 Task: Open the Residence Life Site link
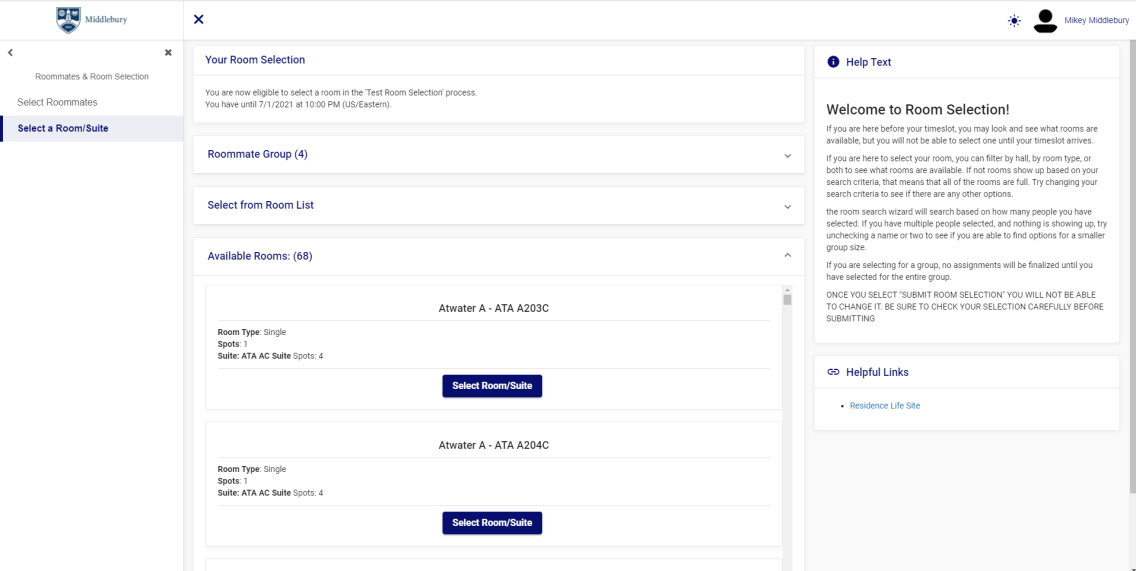tap(884, 406)
